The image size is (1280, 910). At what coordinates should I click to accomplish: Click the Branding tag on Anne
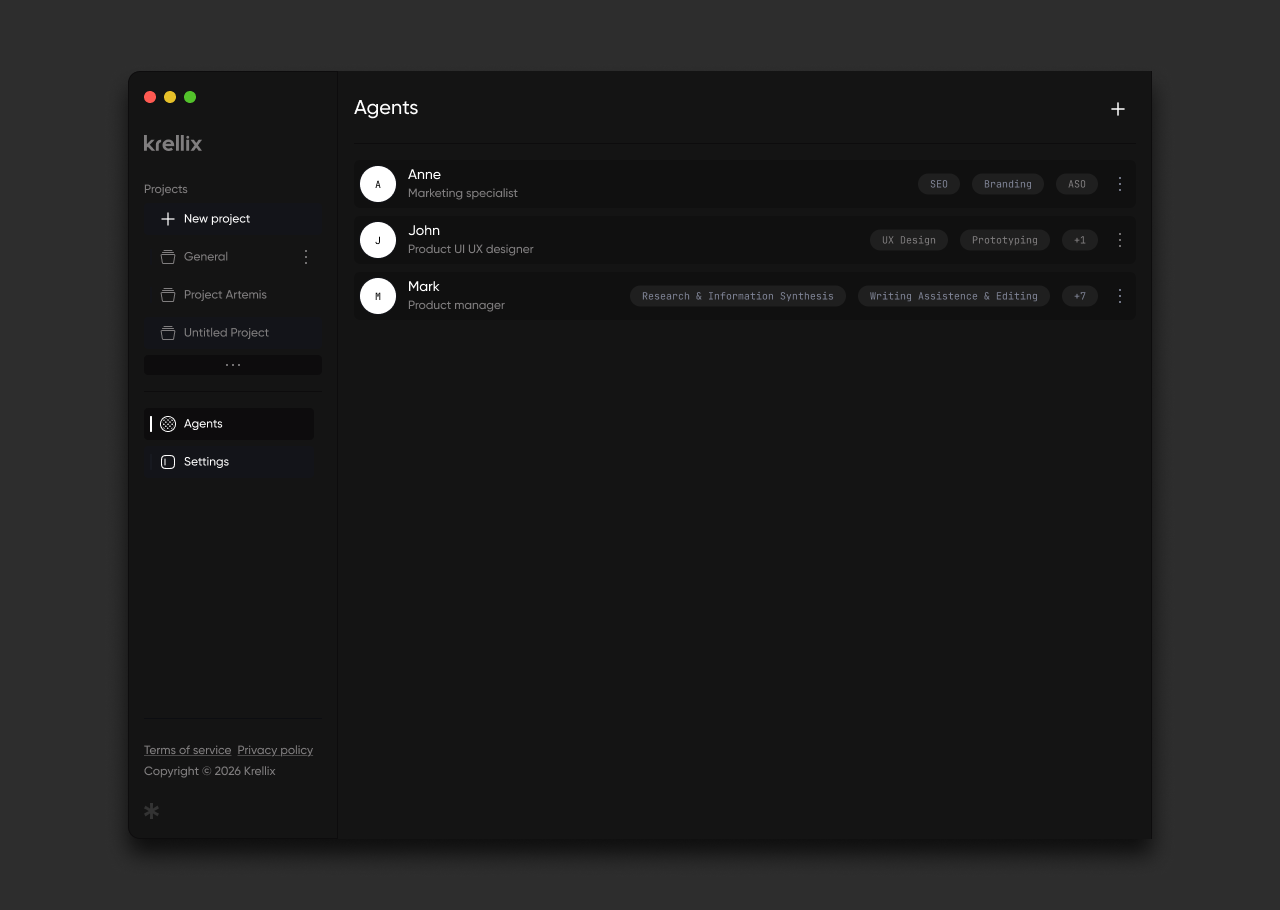click(x=1008, y=184)
